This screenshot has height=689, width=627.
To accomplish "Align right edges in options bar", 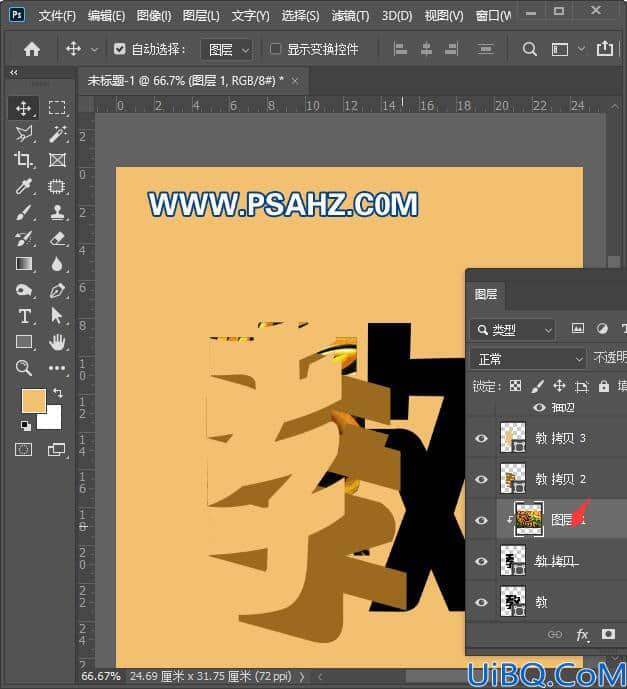I will 452,49.
